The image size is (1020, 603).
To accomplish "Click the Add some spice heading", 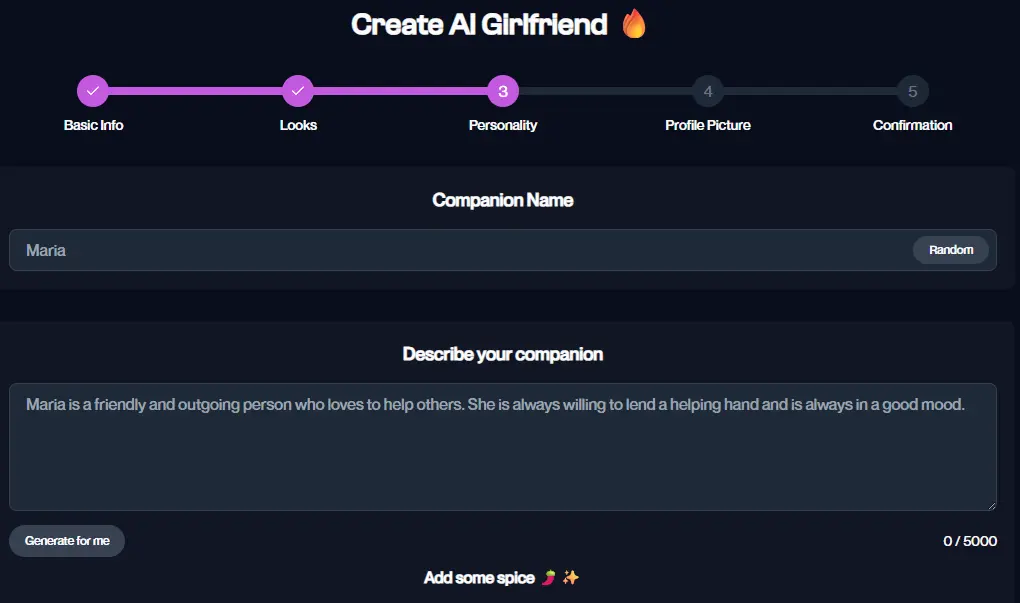I will [479, 578].
